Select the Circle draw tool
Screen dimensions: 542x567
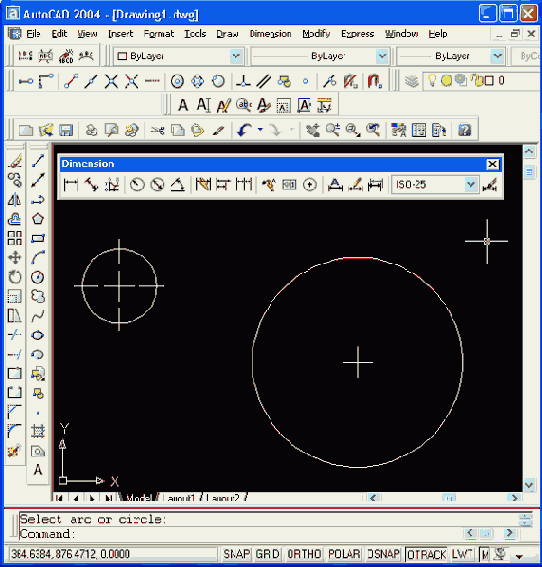pyautogui.click(x=38, y=277)
